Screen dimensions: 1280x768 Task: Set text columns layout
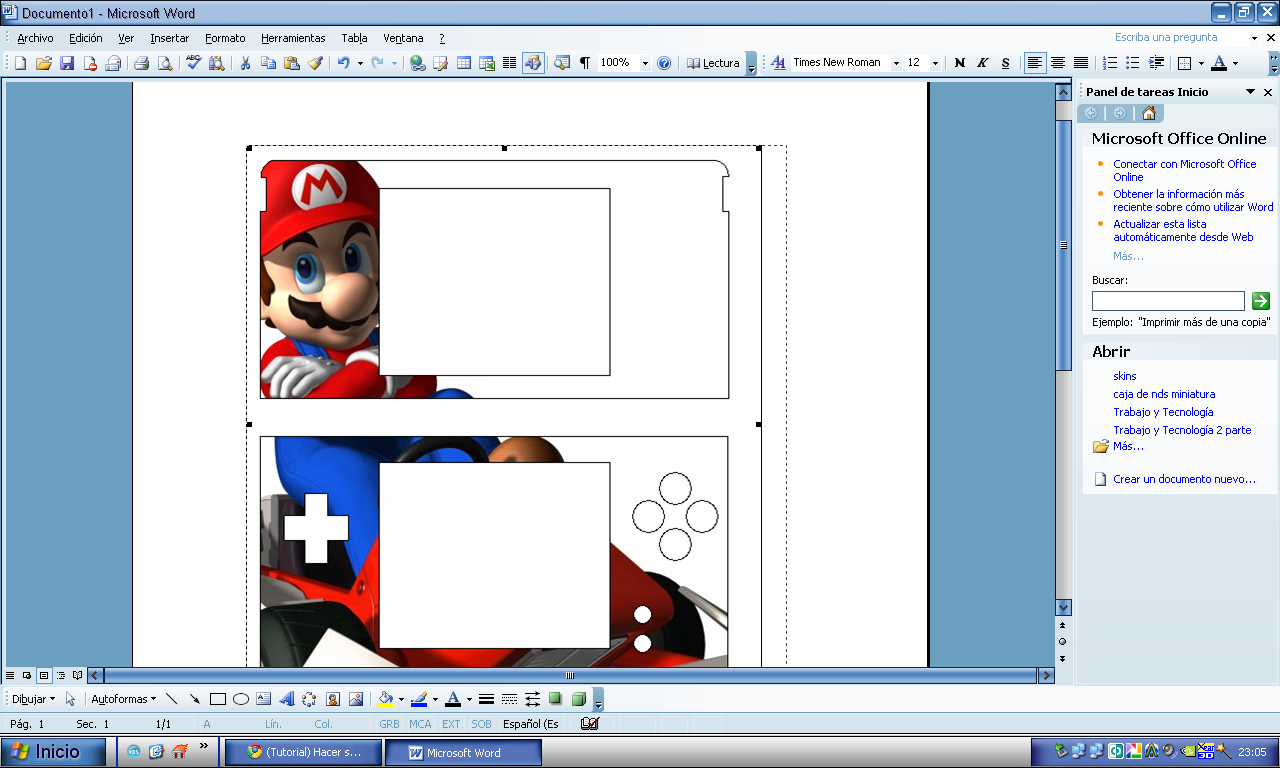click(x=509, y=63)
